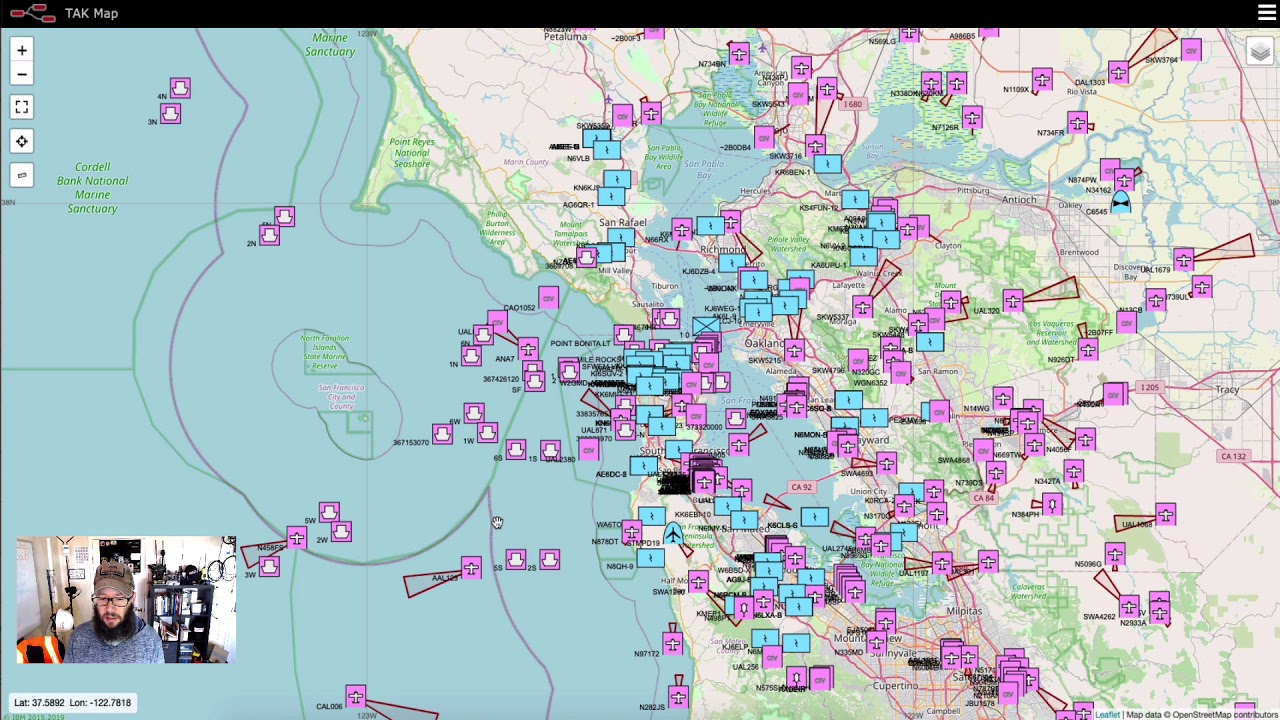Select the N458FS aircraft marker

pos(296,540)
